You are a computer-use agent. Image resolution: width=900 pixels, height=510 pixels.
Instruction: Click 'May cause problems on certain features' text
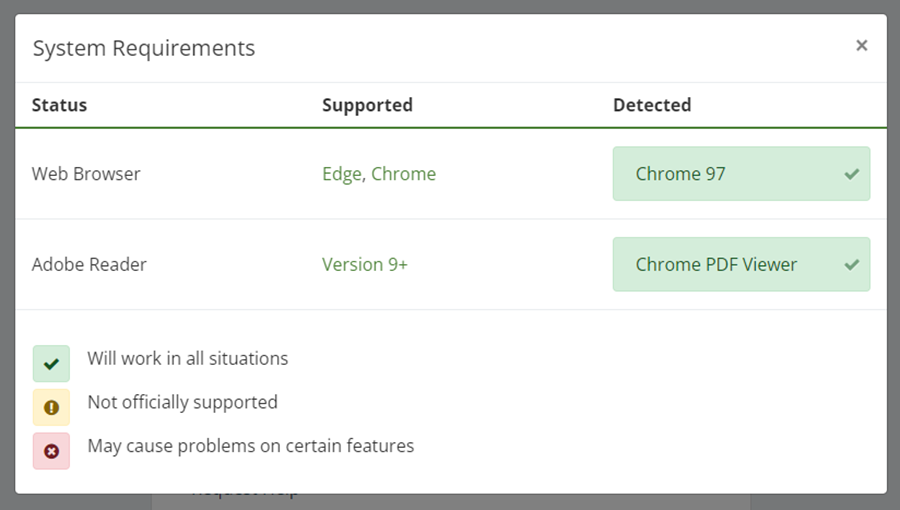(x=251, y=446)
